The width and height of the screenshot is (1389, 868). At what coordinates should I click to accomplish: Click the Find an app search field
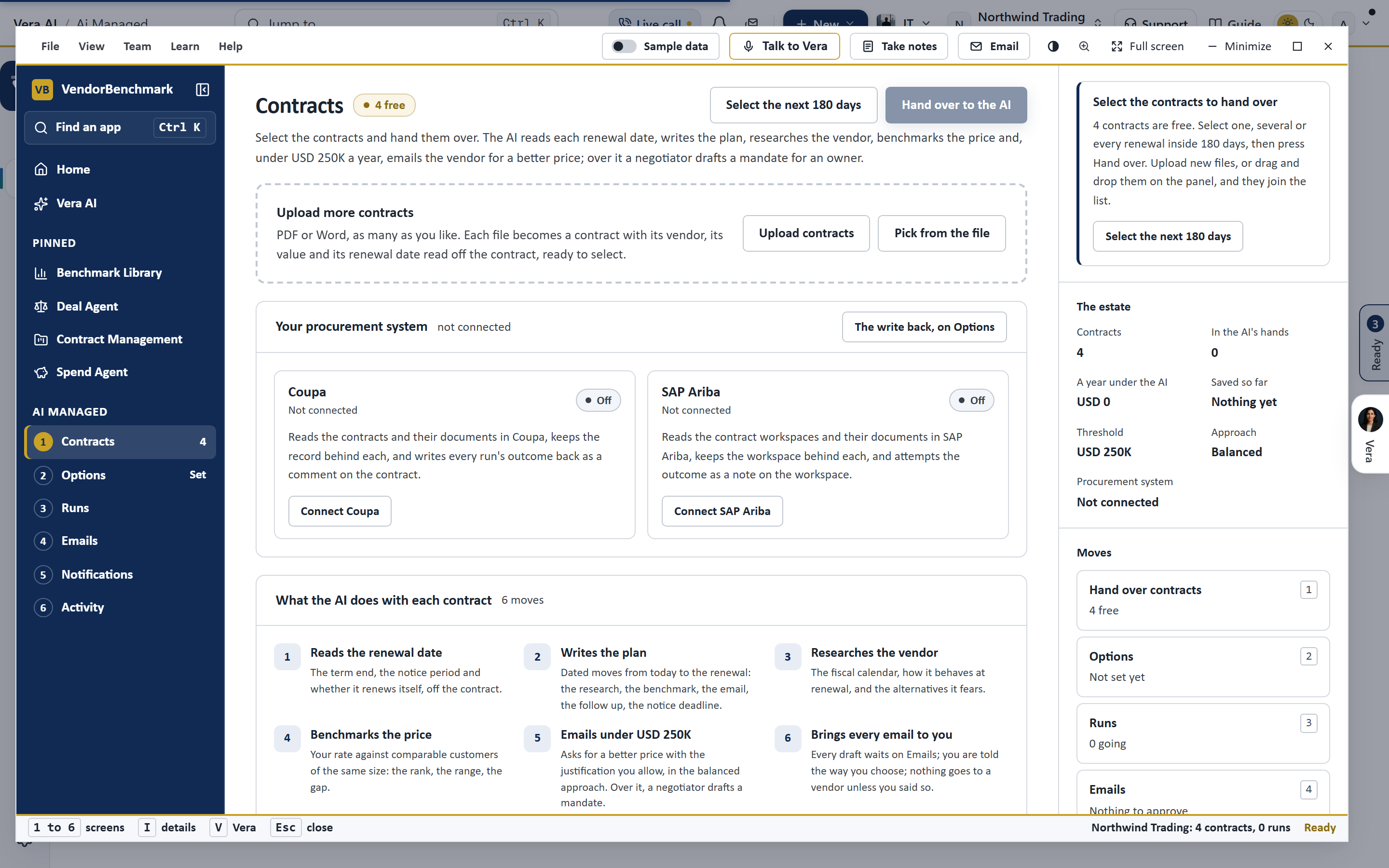120,127
